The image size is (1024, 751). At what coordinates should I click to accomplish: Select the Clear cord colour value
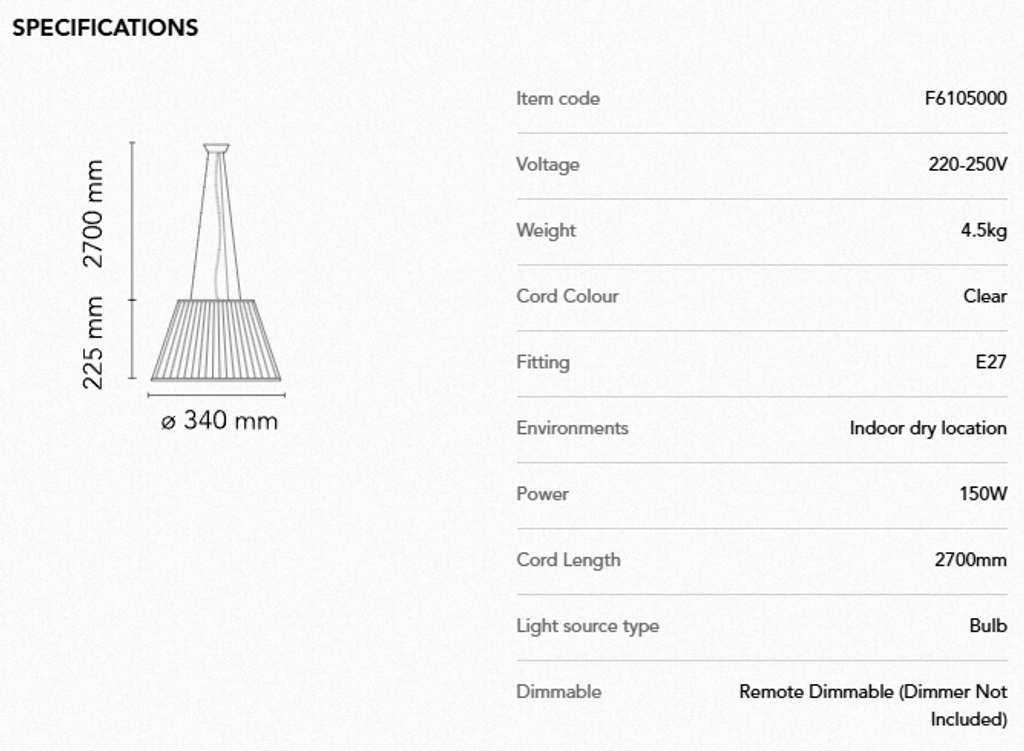coord(985,296)
